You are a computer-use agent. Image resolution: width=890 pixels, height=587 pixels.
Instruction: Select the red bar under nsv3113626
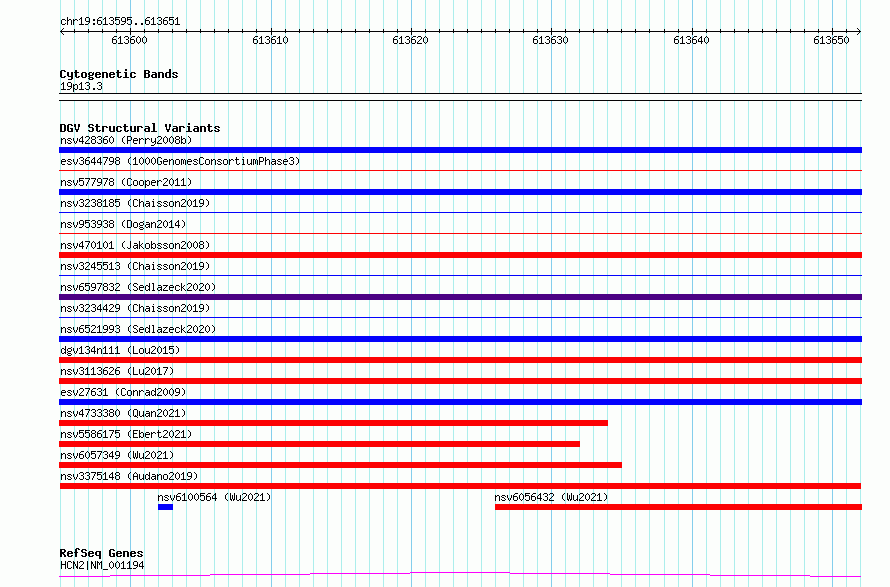(460, 381)
